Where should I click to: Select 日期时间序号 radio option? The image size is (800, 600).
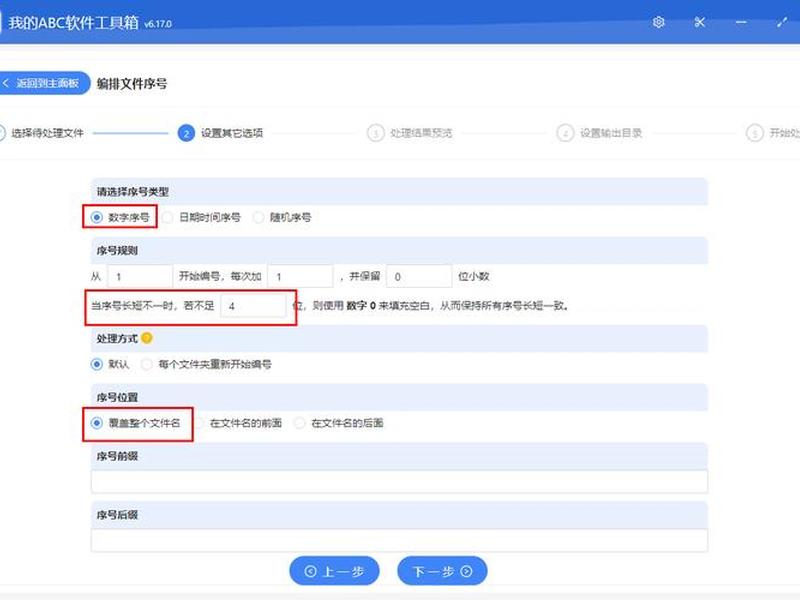point(201,217)
